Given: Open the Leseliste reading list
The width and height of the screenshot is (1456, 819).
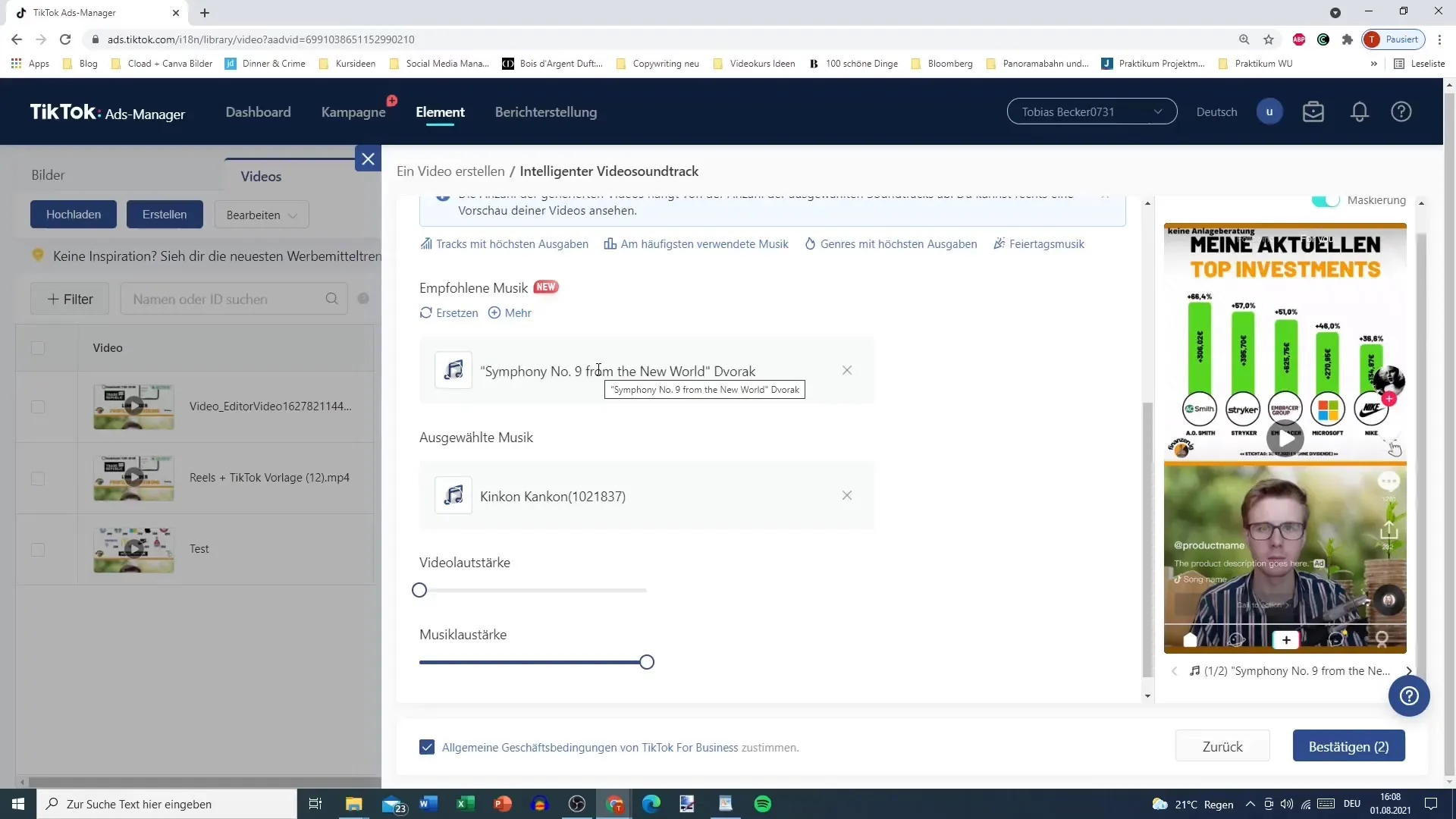Looking at the screenshot, I should 1420,64.
